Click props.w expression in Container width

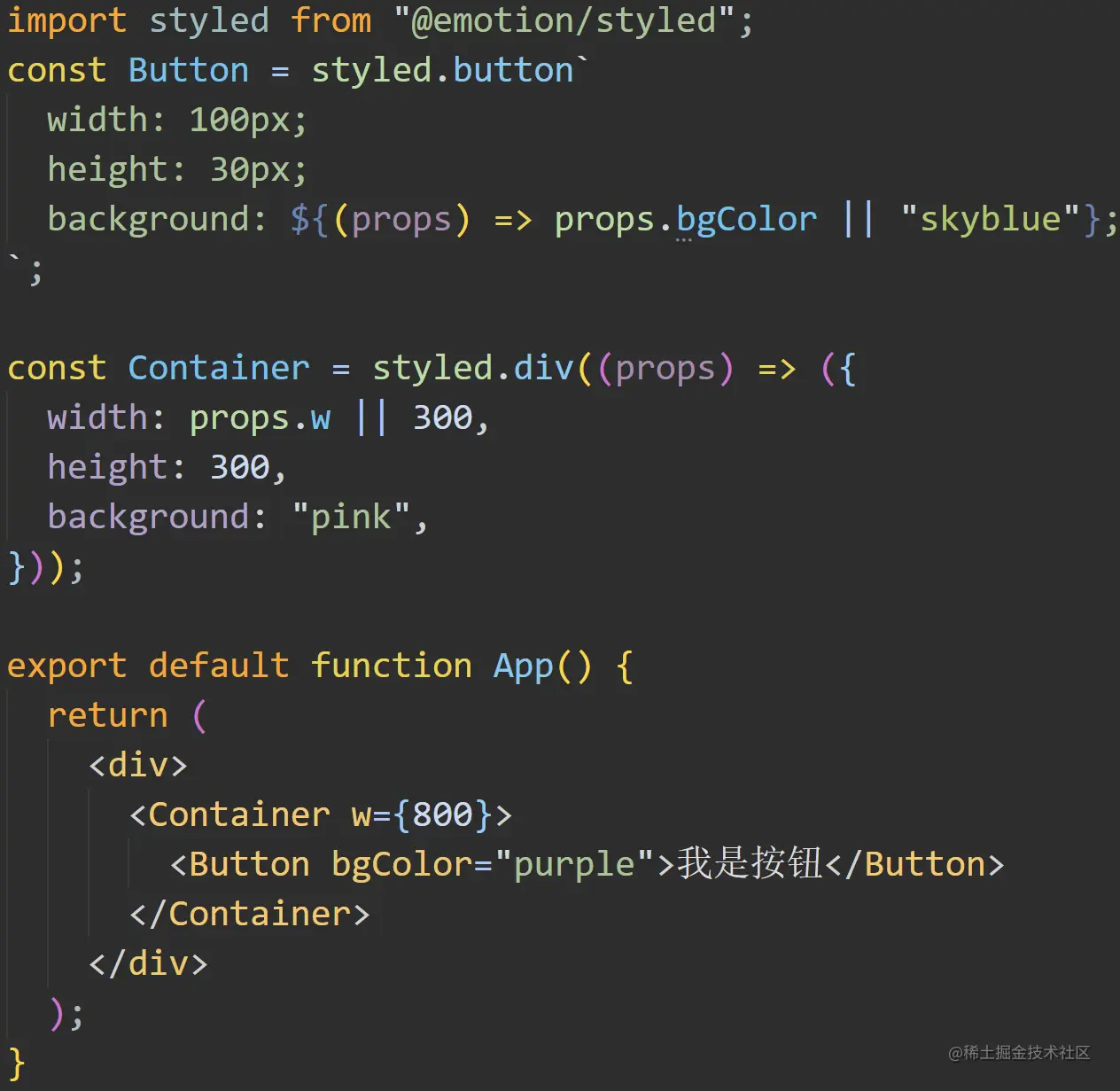tap(260, 418)
